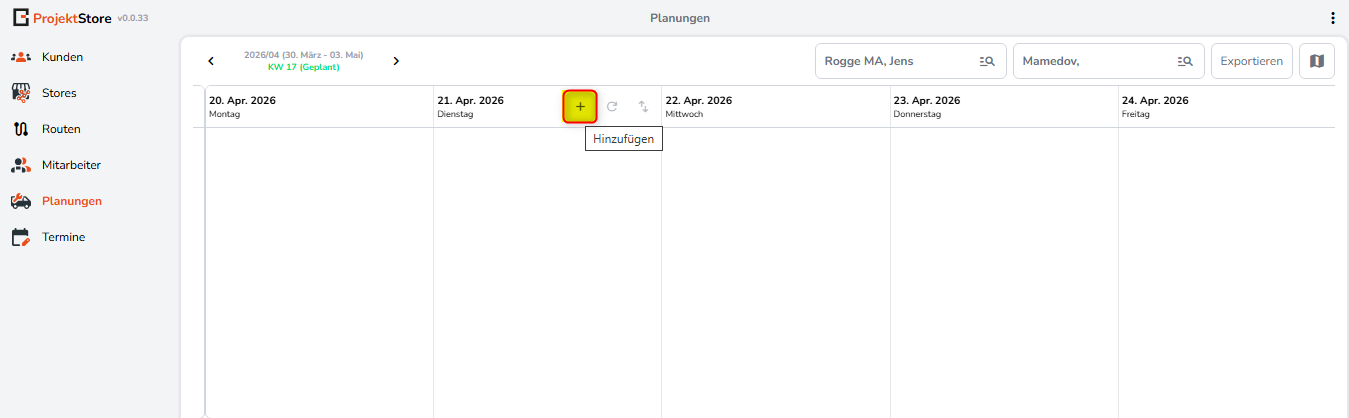This screenshot has height=418, width=1349.
Task: Click the KW 17 (Geplant) week label
Action: pyautogui.click(x=304, y=67)
